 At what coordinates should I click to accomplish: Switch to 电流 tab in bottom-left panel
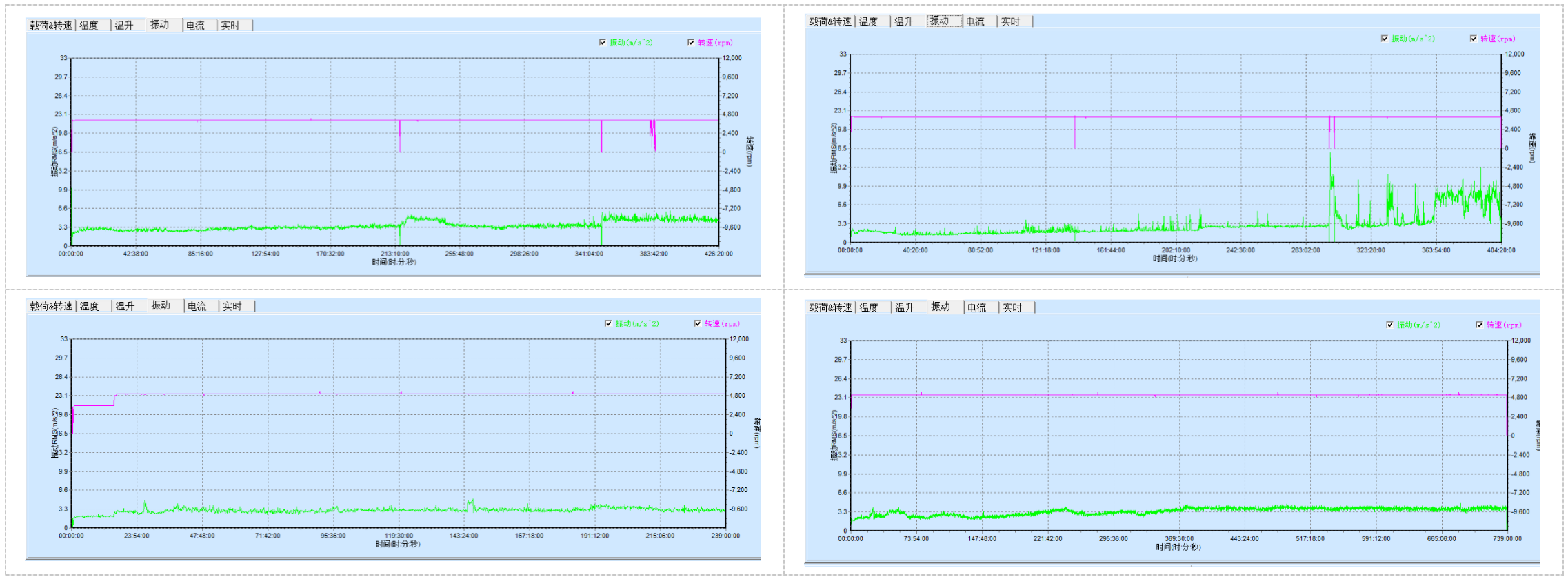pos(197,307)
